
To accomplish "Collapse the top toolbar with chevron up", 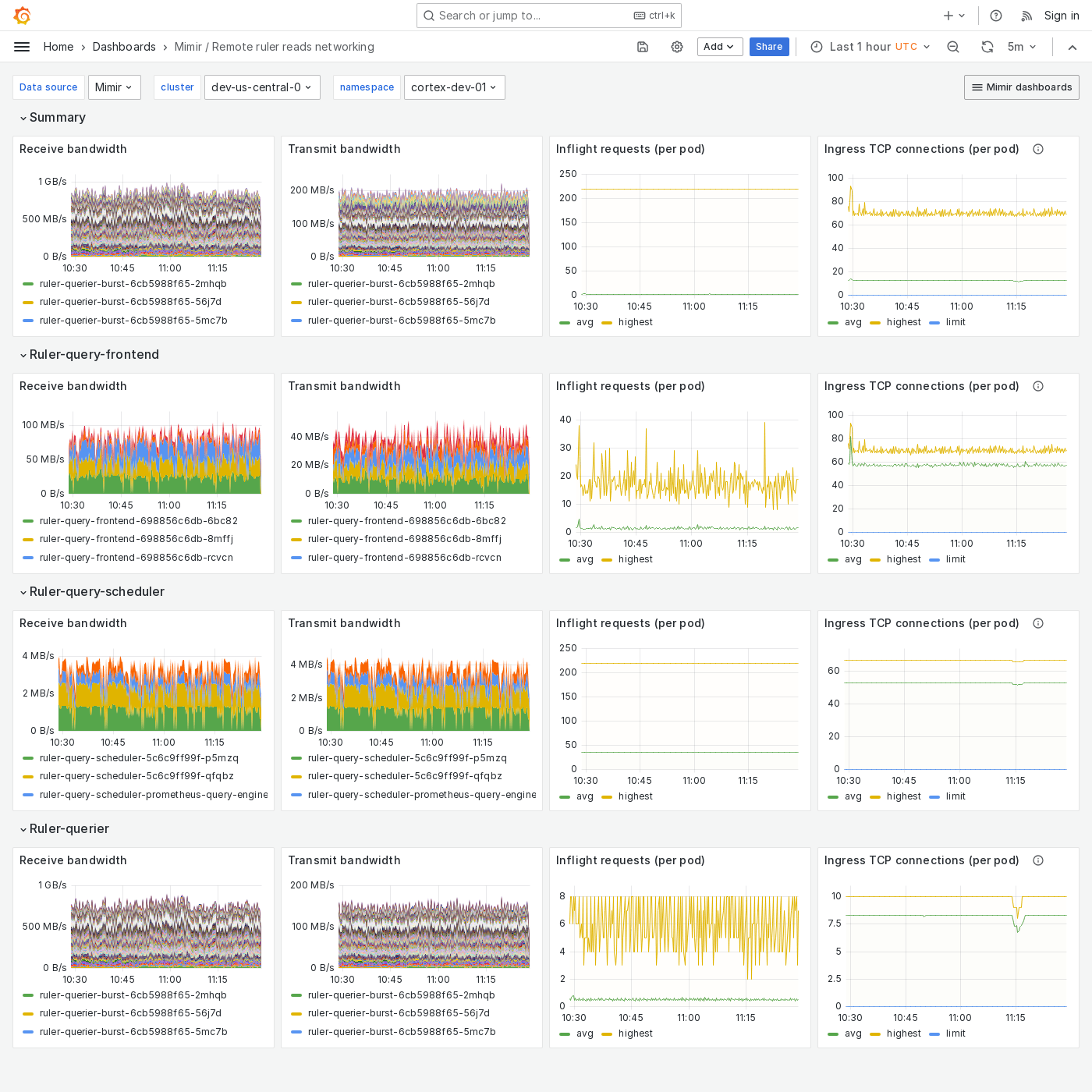I will tap(1072, 47).
